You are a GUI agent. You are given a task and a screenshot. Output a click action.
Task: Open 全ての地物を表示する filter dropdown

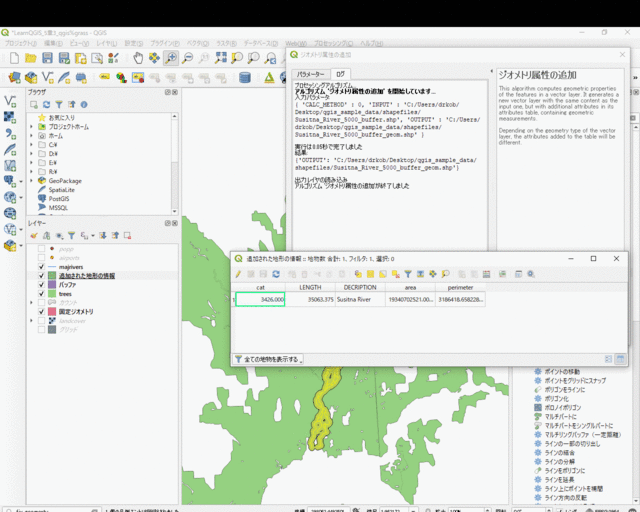[268, 359]
